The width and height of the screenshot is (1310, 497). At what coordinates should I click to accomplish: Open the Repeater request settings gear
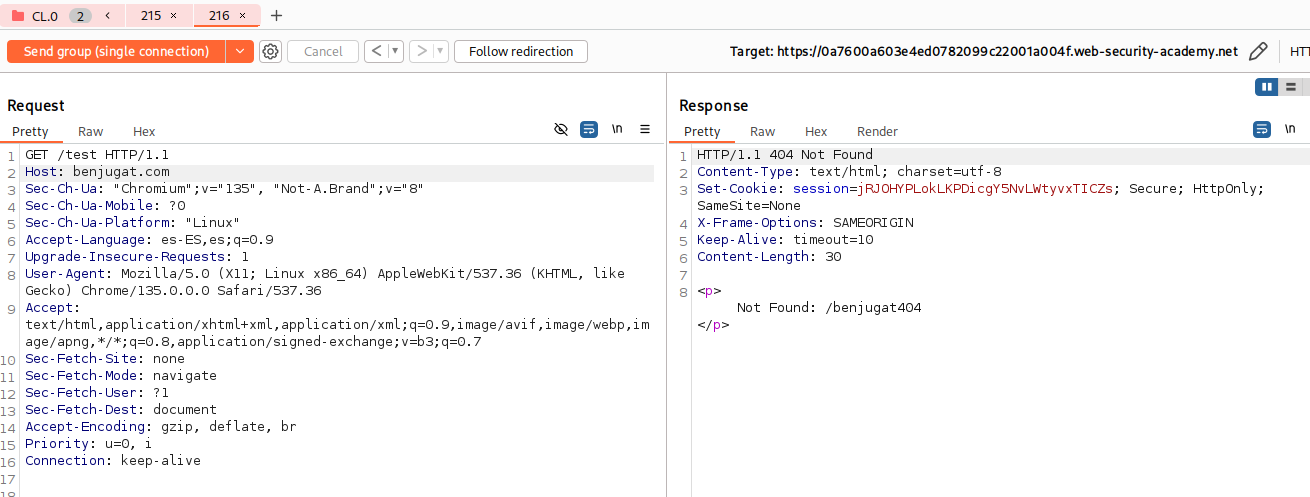(270, 51)
